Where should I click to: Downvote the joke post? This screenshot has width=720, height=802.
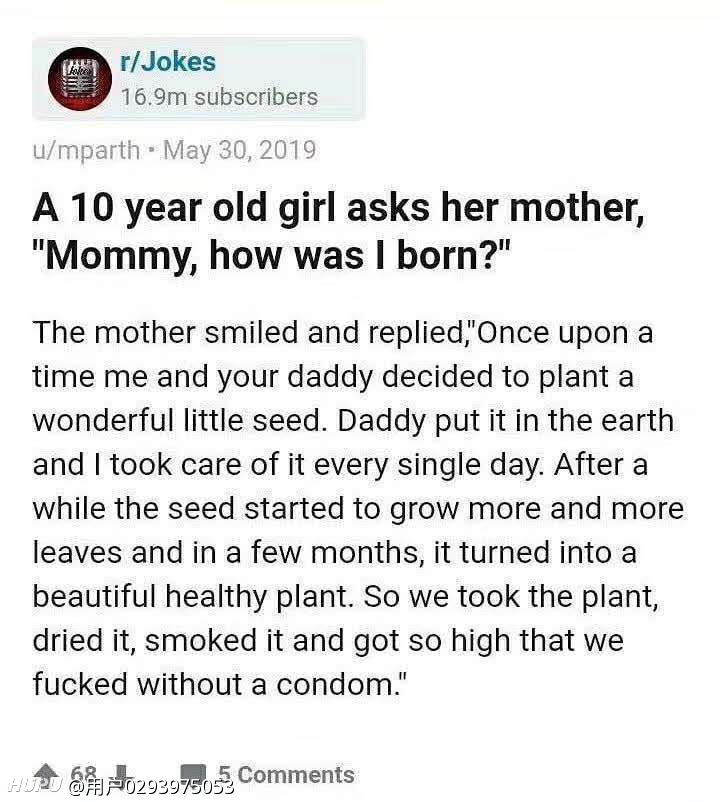pyautogui.click(x=122, y=772)
